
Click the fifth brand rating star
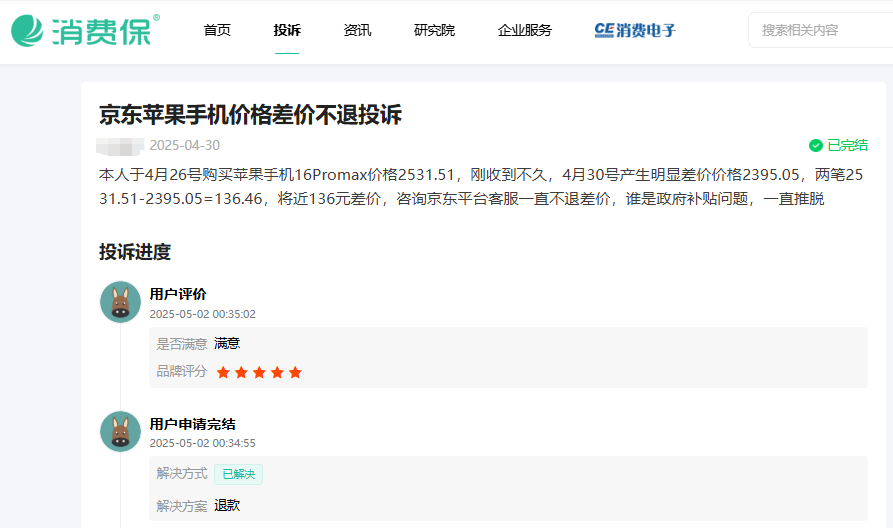(x=295, y=372)
